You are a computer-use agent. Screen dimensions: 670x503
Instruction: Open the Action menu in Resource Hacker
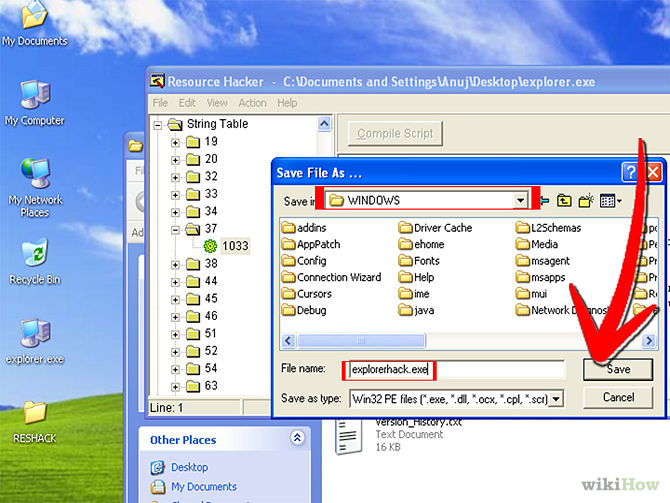click(x=252, y=103)
